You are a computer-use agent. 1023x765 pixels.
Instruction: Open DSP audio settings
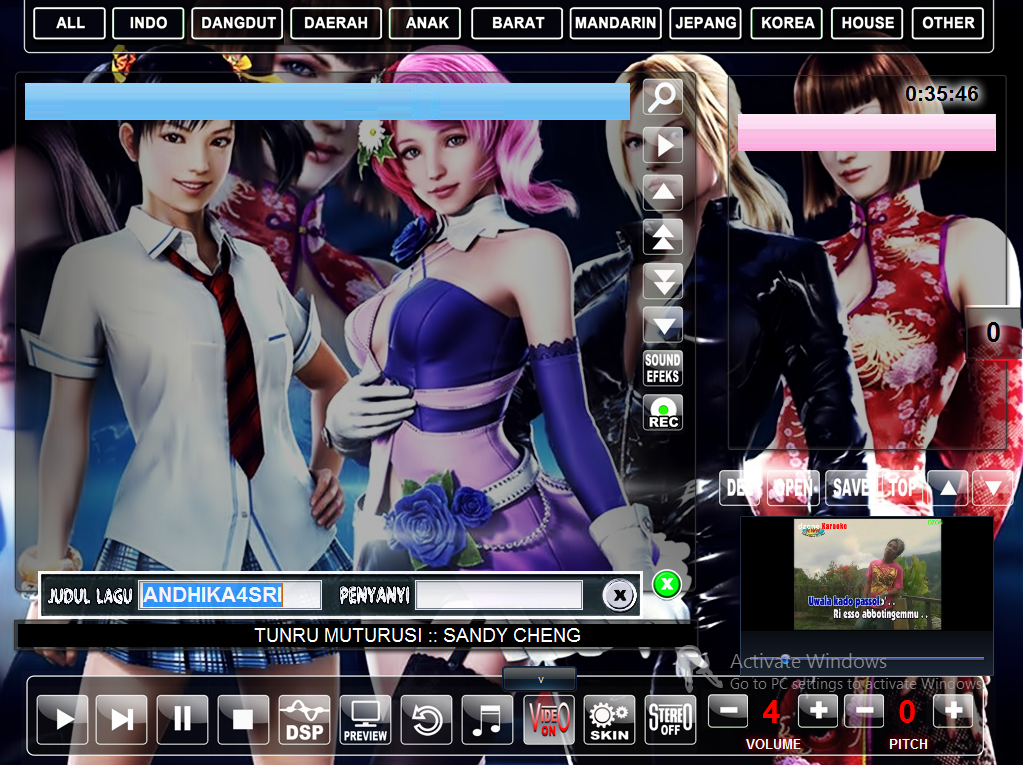pyautogui.click(x=304, y=719)
